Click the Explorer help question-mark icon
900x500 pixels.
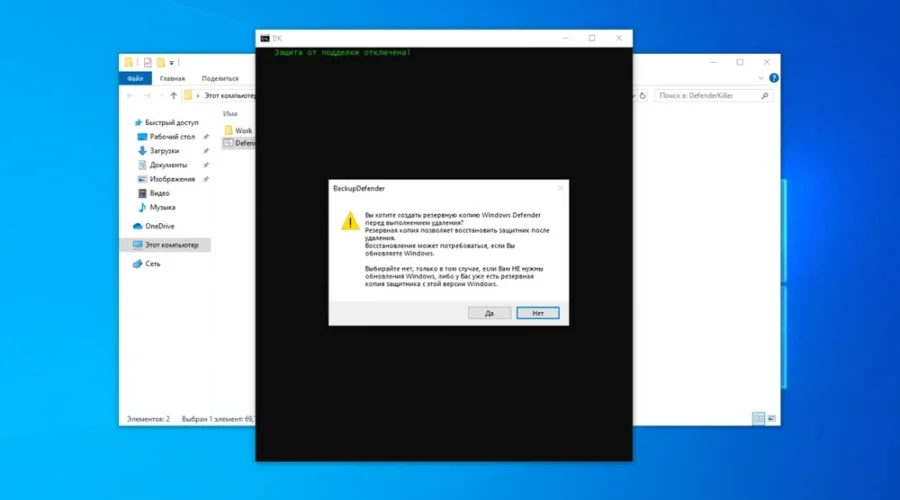(773, 78)
